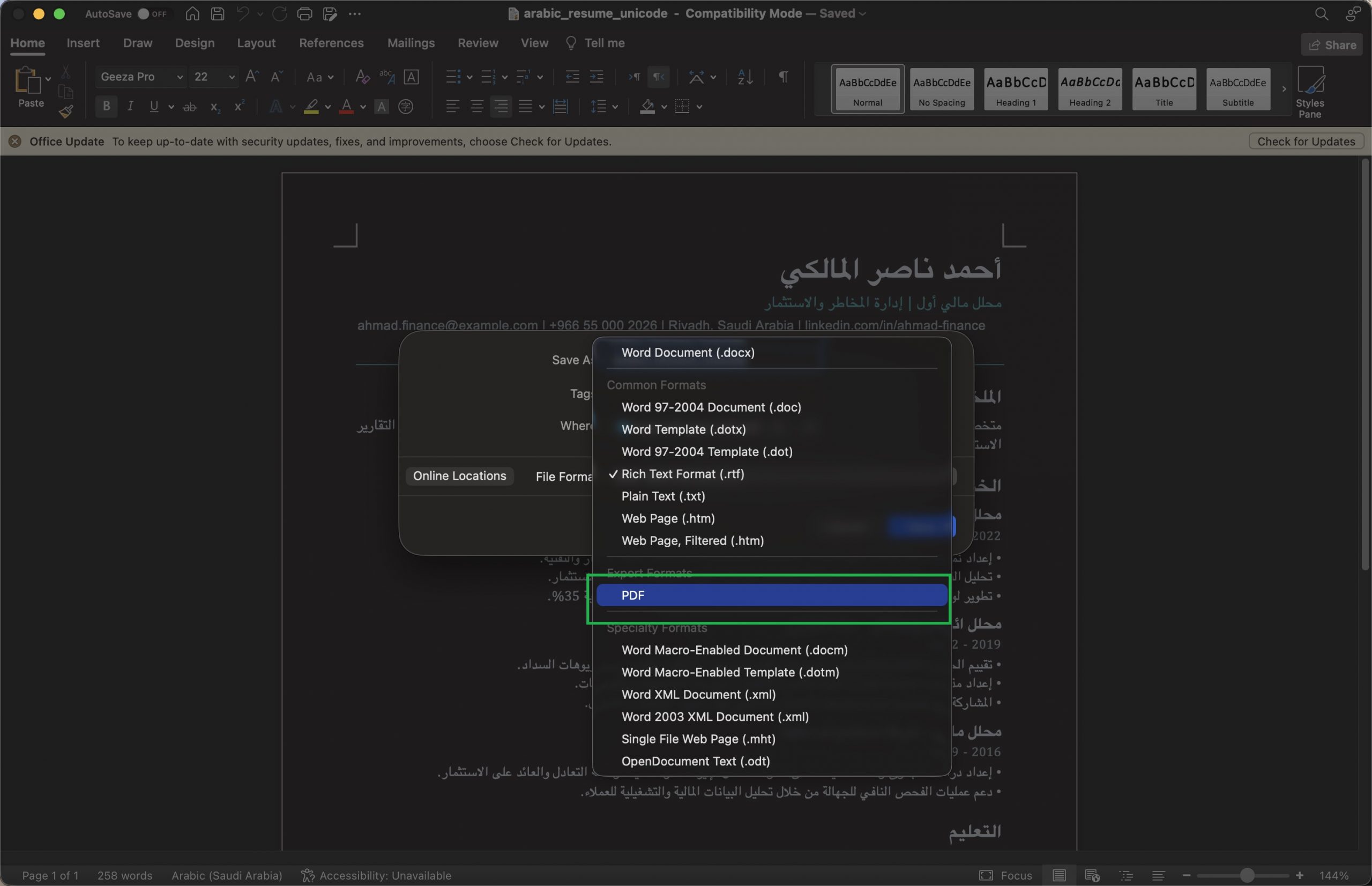This screenshot has height=886, width=1372.
Task: Toggle Show paragraph marks pilcrow
Action: click(x=783, y=77)
